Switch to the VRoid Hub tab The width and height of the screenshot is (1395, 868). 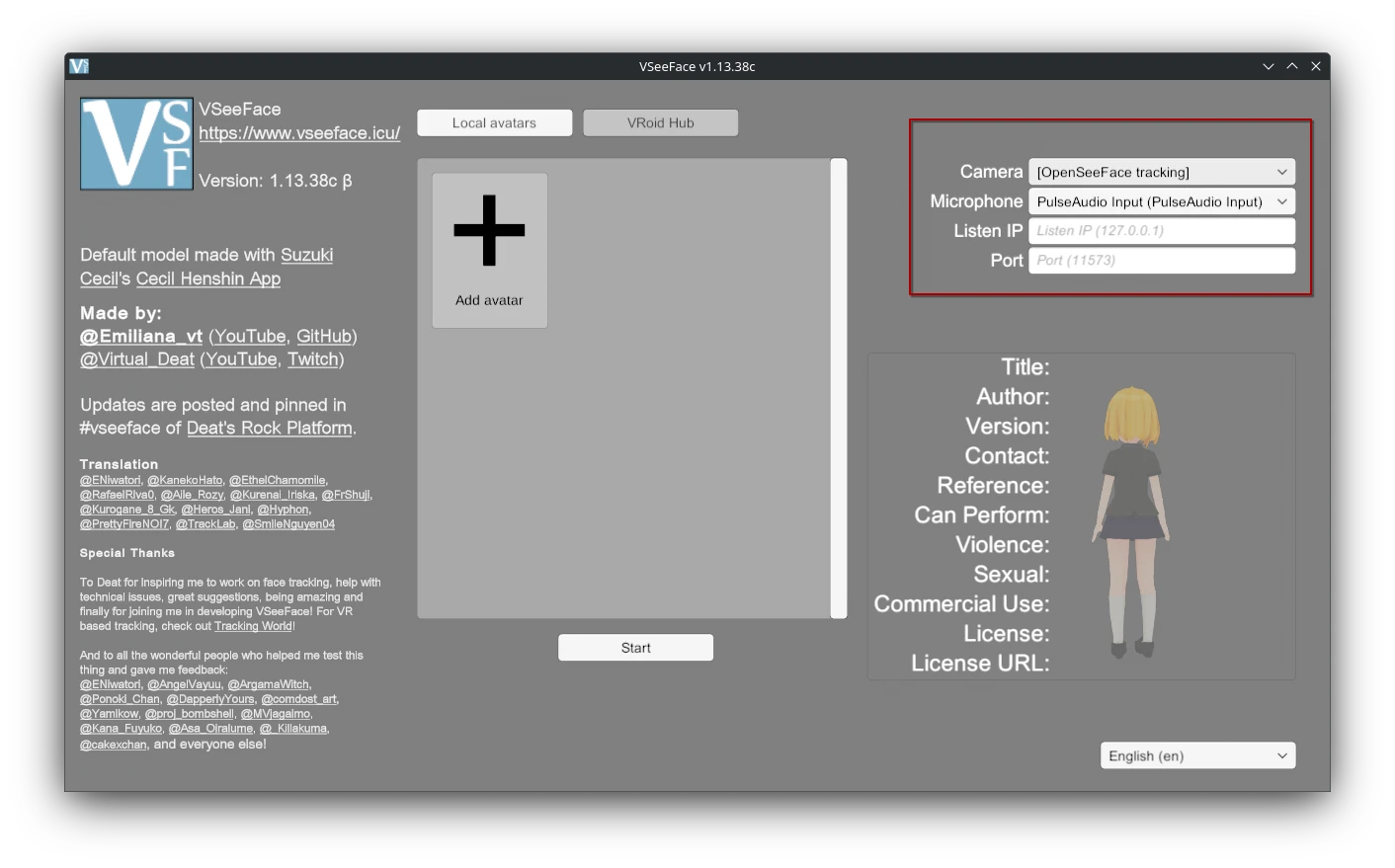pos(660,122)
